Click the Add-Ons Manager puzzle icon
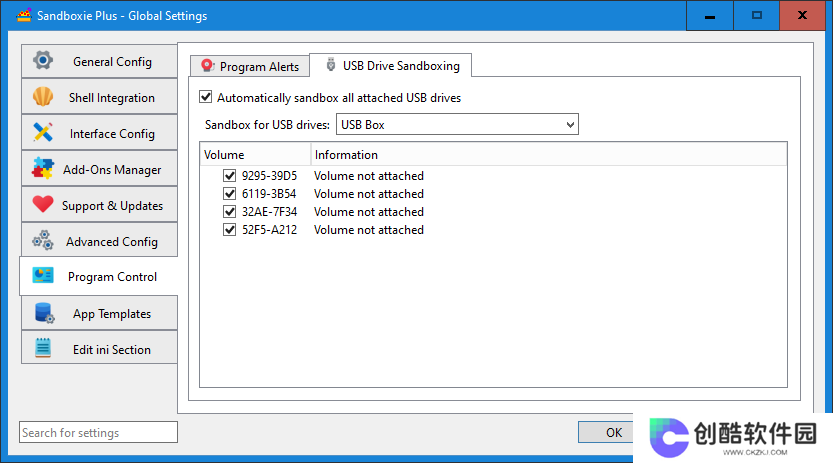 (x=43, y=169)
